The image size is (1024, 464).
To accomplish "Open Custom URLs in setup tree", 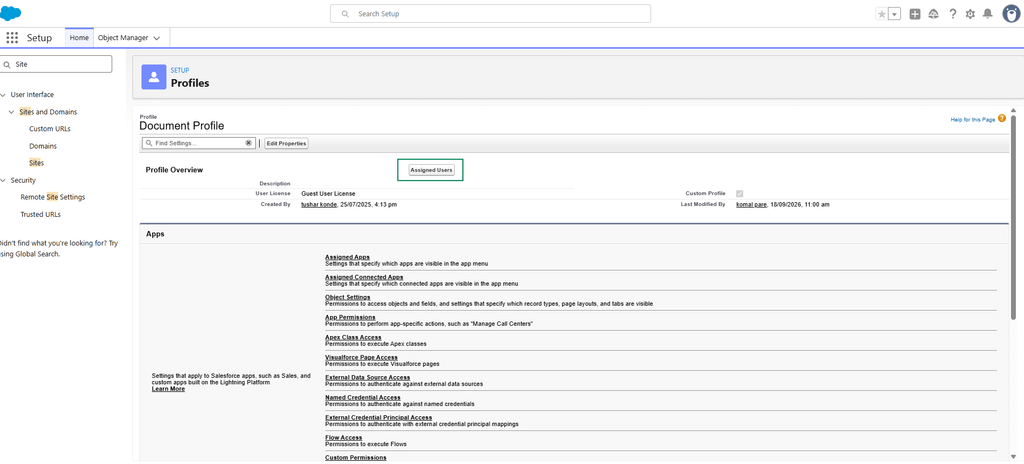I will point(50,129).
